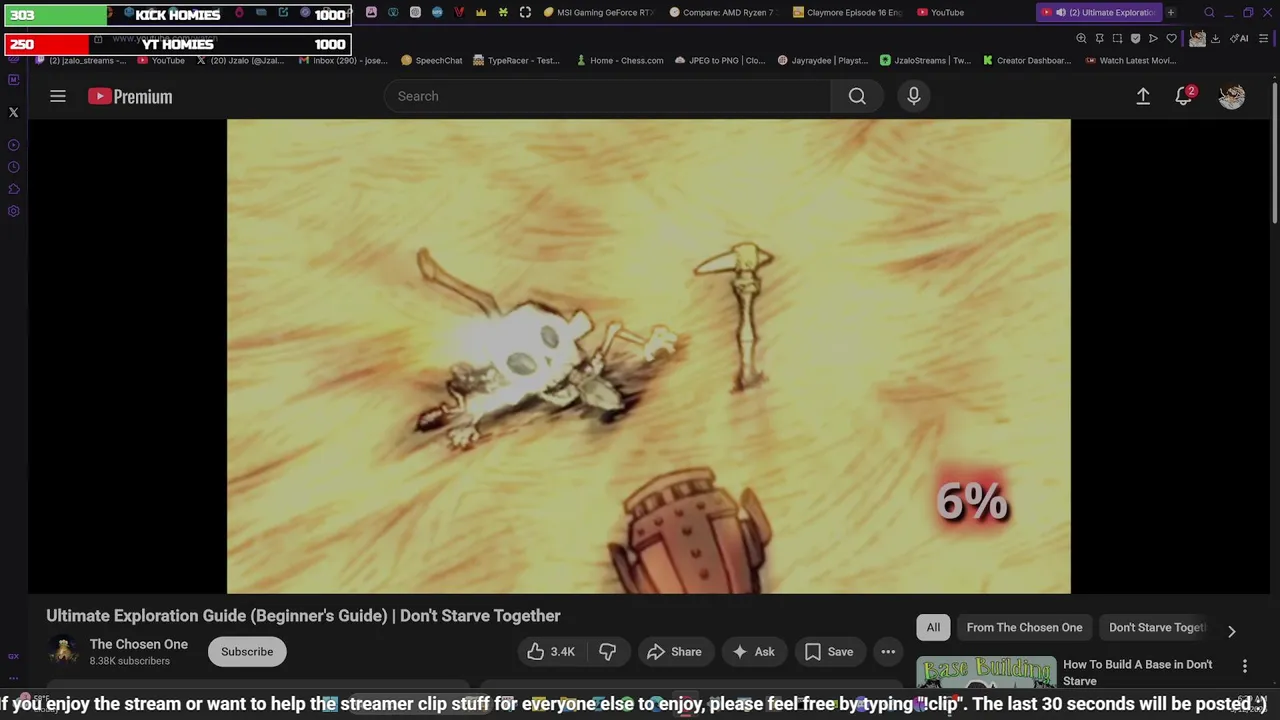Open the YouTube create/upload icon
The width and height of the screenshot is (1280, 720).
[x=1143, y=96]
